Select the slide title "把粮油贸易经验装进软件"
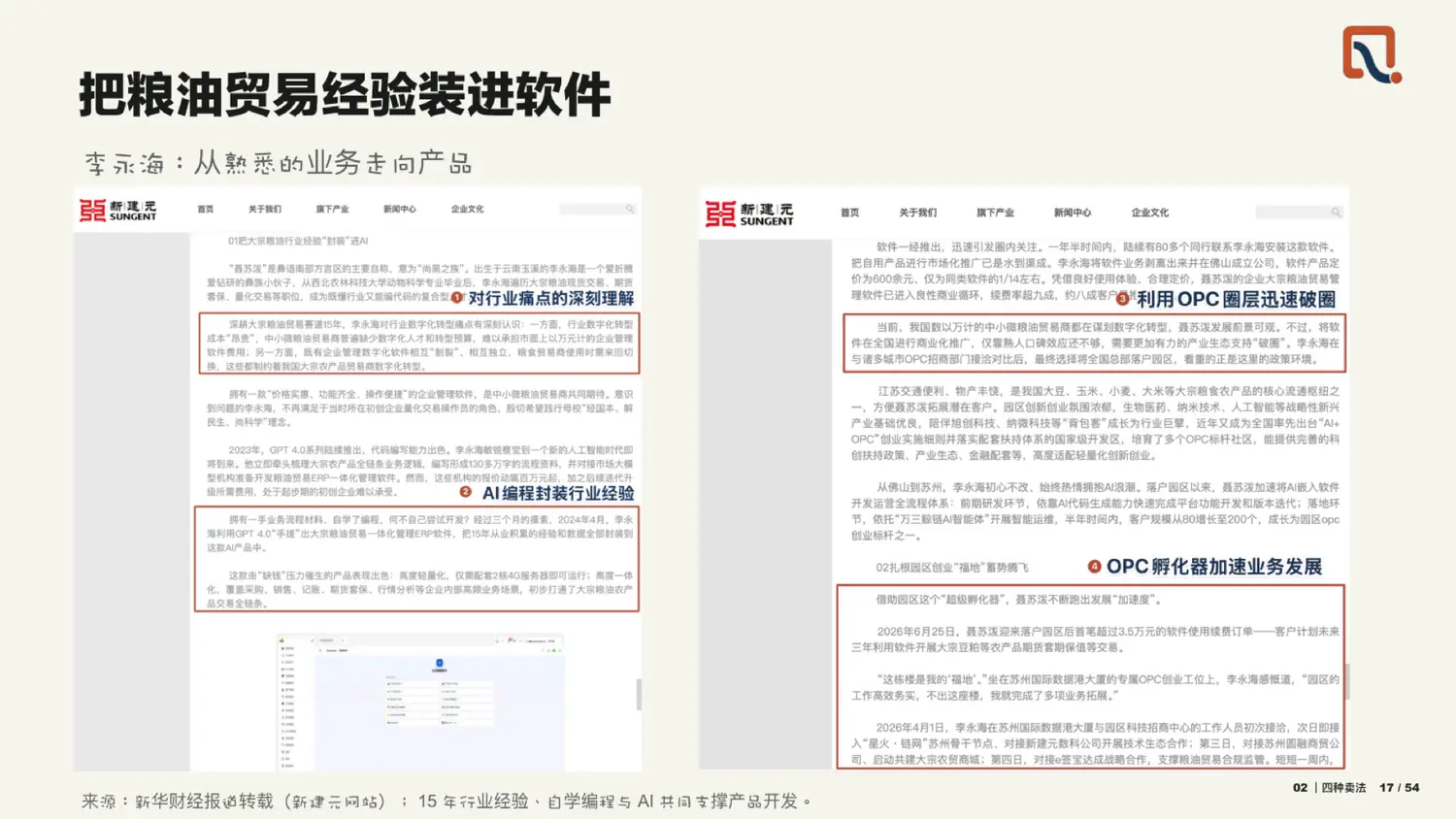 345,95
